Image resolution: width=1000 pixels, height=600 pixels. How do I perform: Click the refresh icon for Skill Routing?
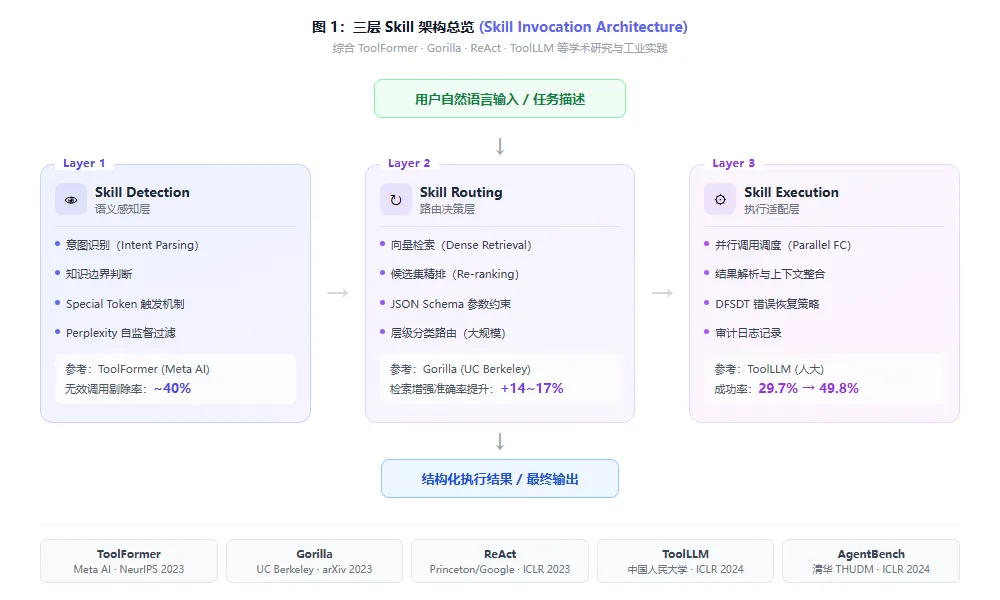tap(396, 199)
